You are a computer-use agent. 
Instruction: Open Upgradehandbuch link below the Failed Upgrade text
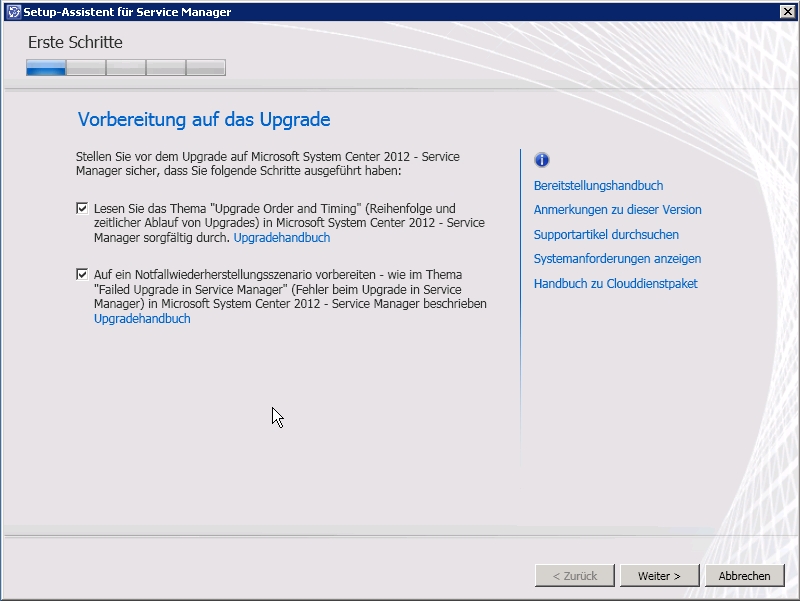click(142, 319)
